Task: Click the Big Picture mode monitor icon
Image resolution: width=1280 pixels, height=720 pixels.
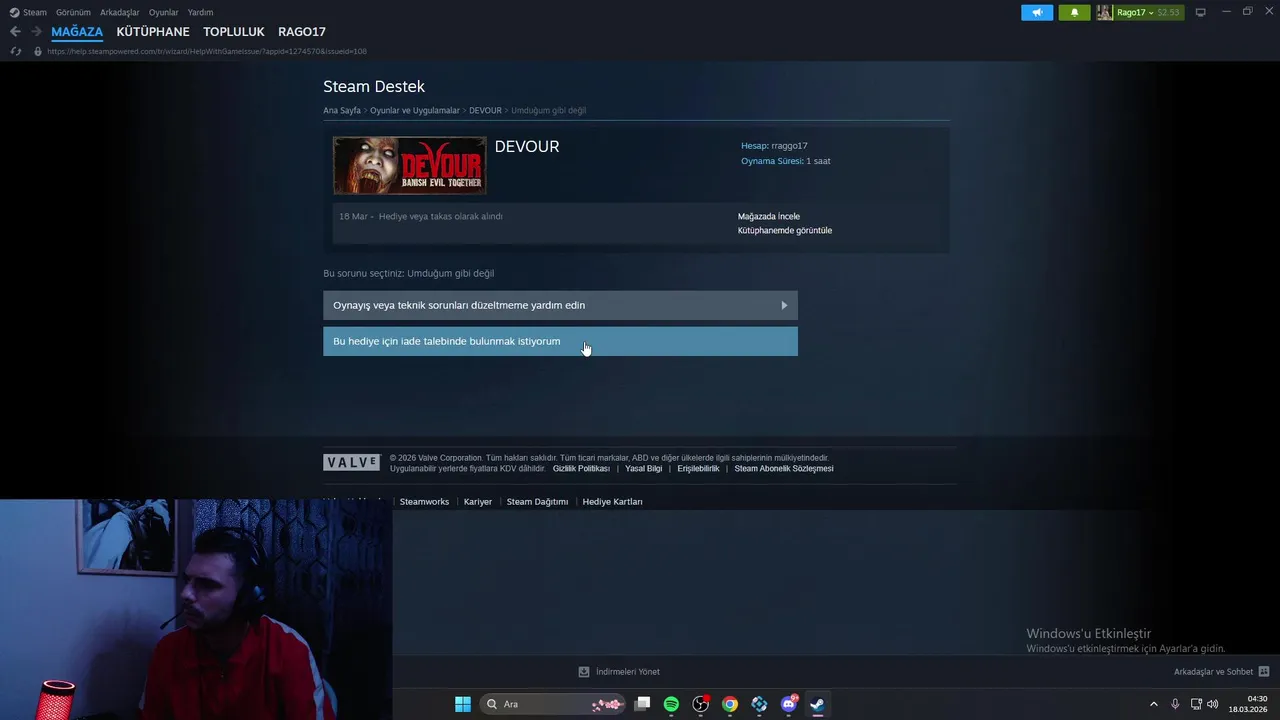Action: tap(1201, 12)
